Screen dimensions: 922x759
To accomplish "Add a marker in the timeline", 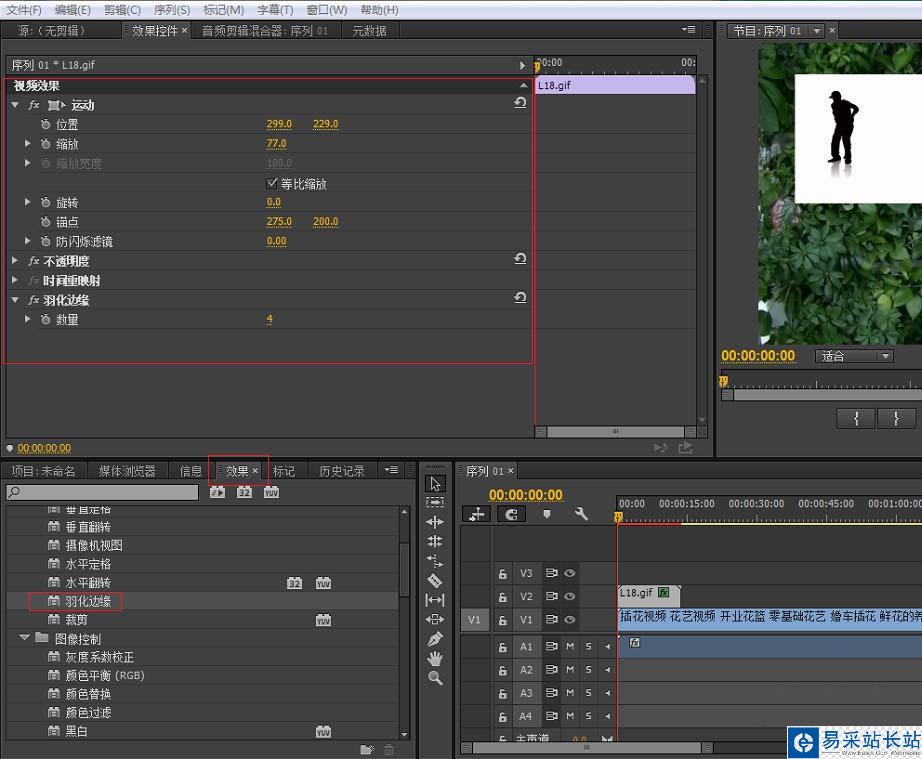I will point(547,514).
